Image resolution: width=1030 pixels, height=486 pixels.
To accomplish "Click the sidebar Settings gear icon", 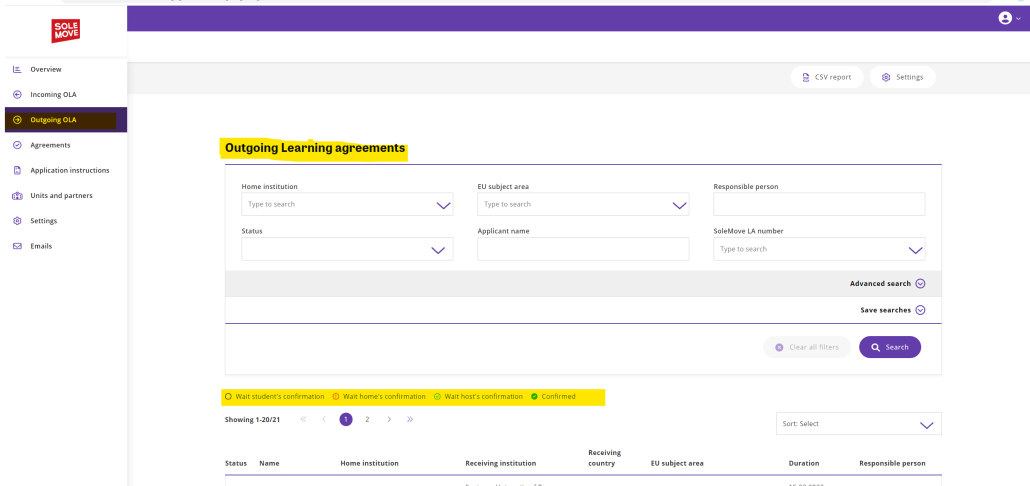I will pyautogui.click(x=18, y=221).
